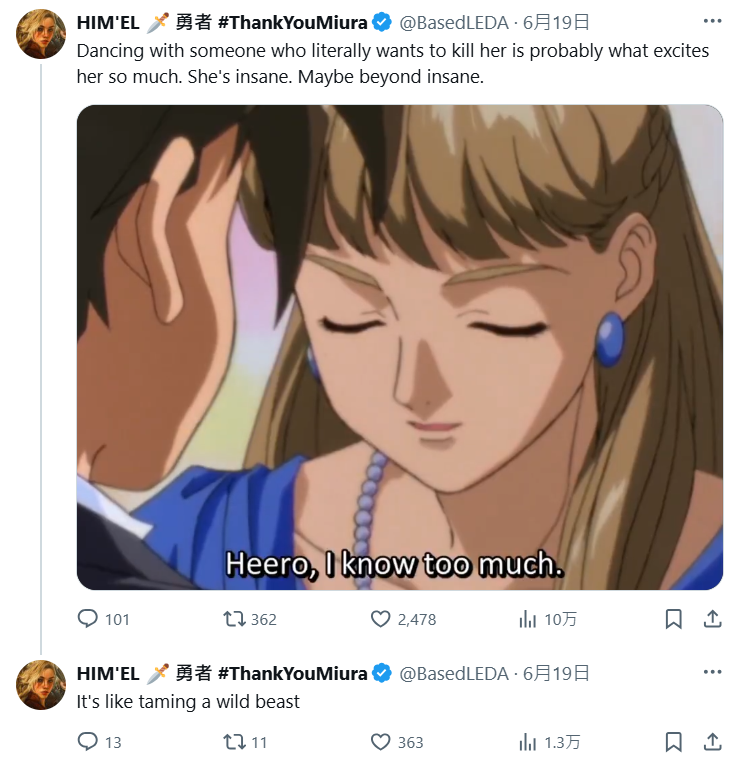Reply to the first tweet with 101 replies
The width and height of the screenshot is (735, 761).
[89, 619]
